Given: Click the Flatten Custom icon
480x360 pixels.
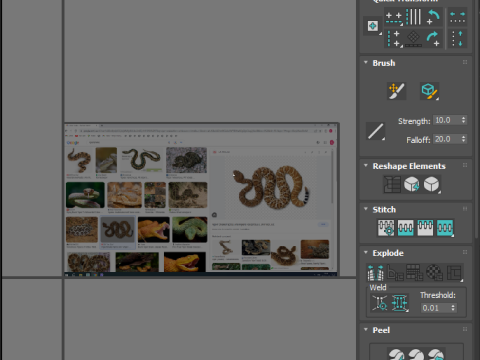Looking at the screenshot, I should pos(454,273).
